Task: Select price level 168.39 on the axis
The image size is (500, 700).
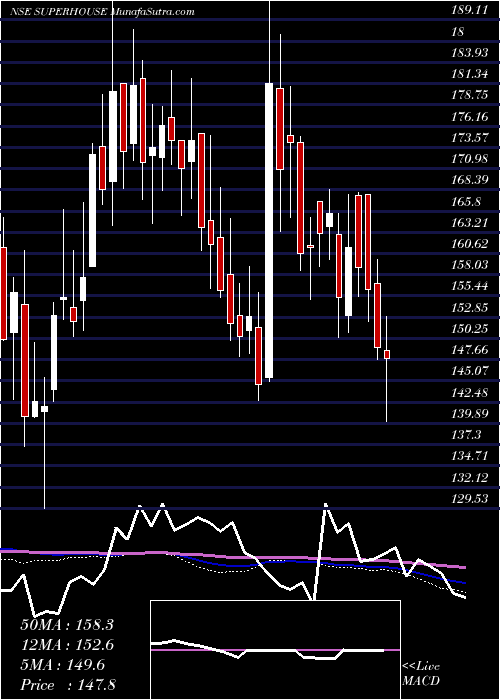Action: click(469, 181)
